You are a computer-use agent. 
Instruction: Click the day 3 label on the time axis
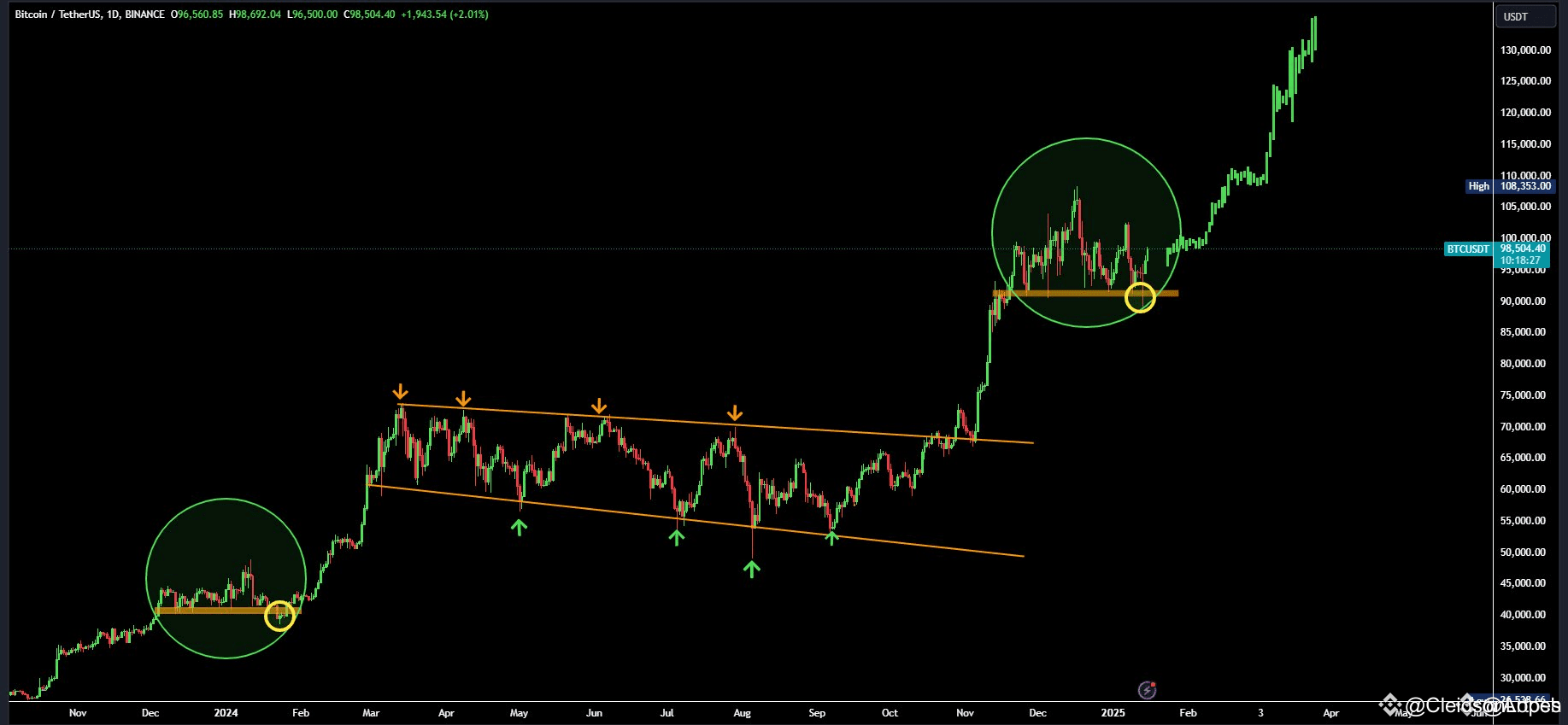[1260, 713]
